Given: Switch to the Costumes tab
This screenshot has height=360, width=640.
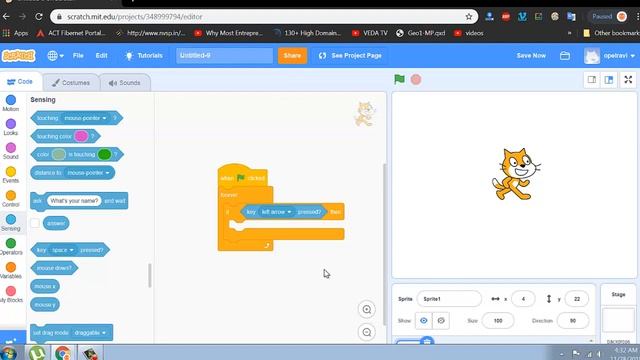Looking at the screenshot, I should point(71,82).
